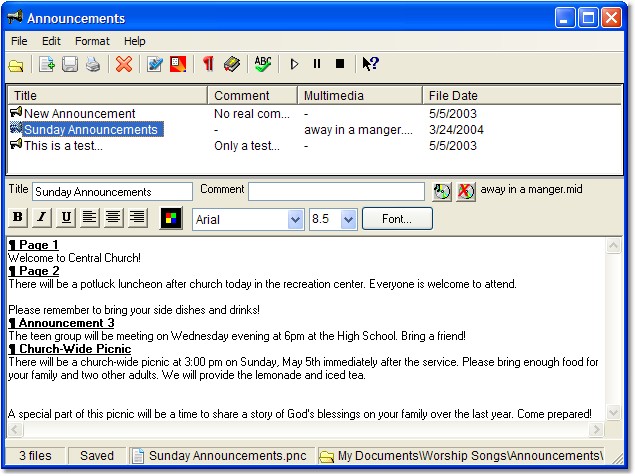Activate the What's This help pointer
635x476 pixels.
point(371,64)
